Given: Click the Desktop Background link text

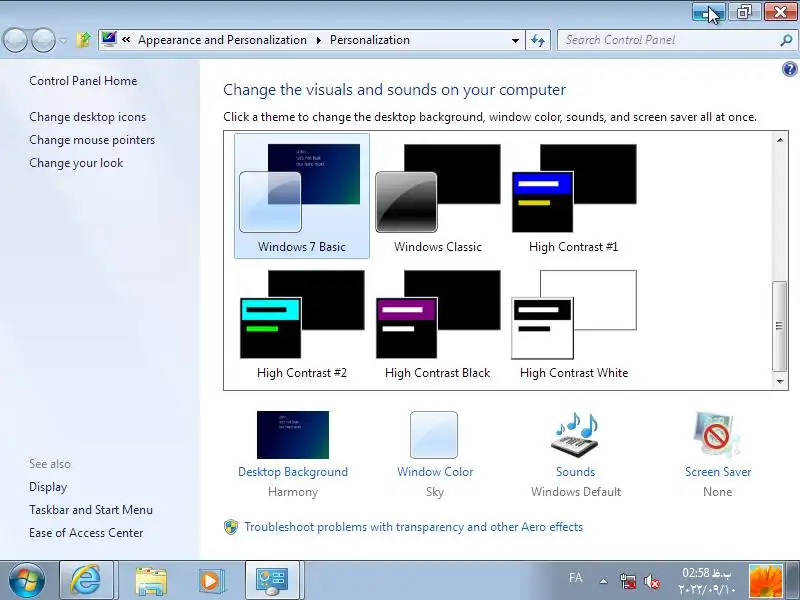Looking at the screenshot, I should (x=293, y=472).
